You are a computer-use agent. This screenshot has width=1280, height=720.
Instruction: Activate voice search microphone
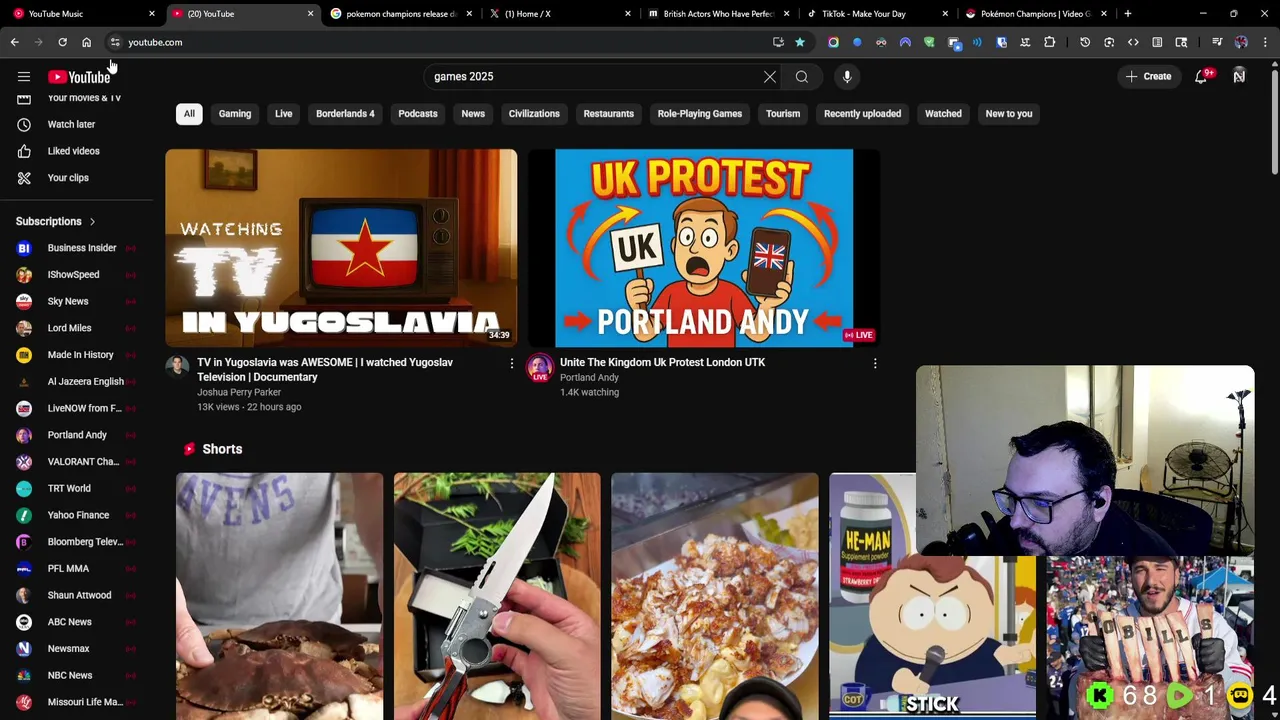pos(847,77)
